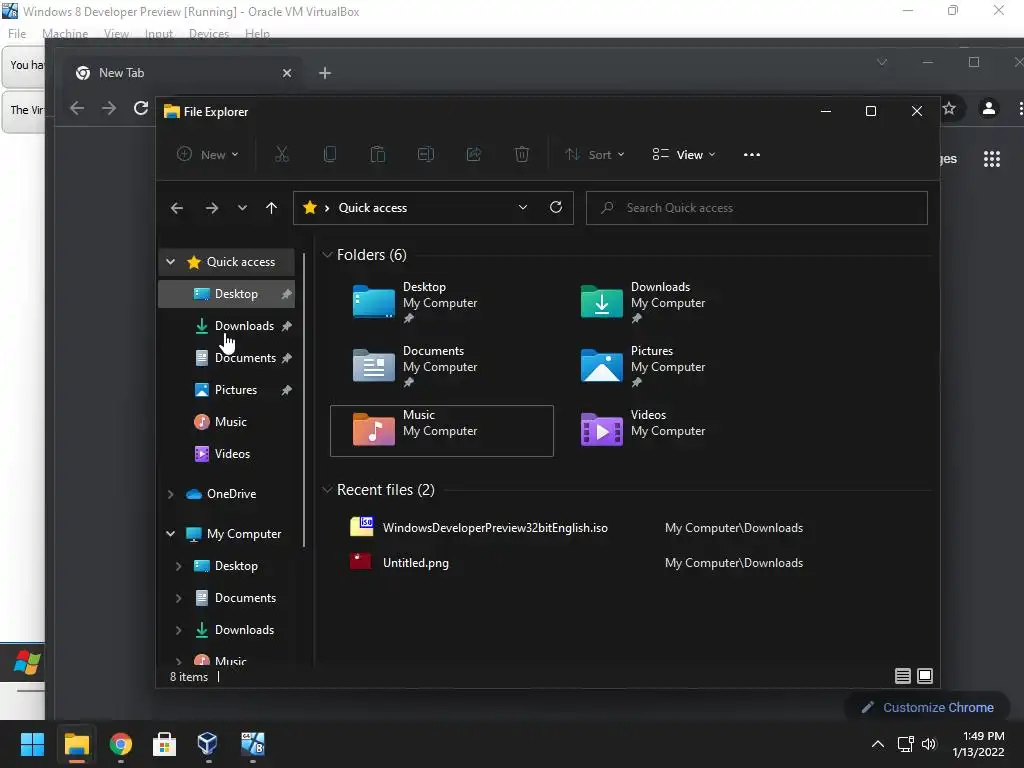This screenshot has height=768, width=1024.
Task: Show hidden tray icons chevron
Action: pos(878,744)
